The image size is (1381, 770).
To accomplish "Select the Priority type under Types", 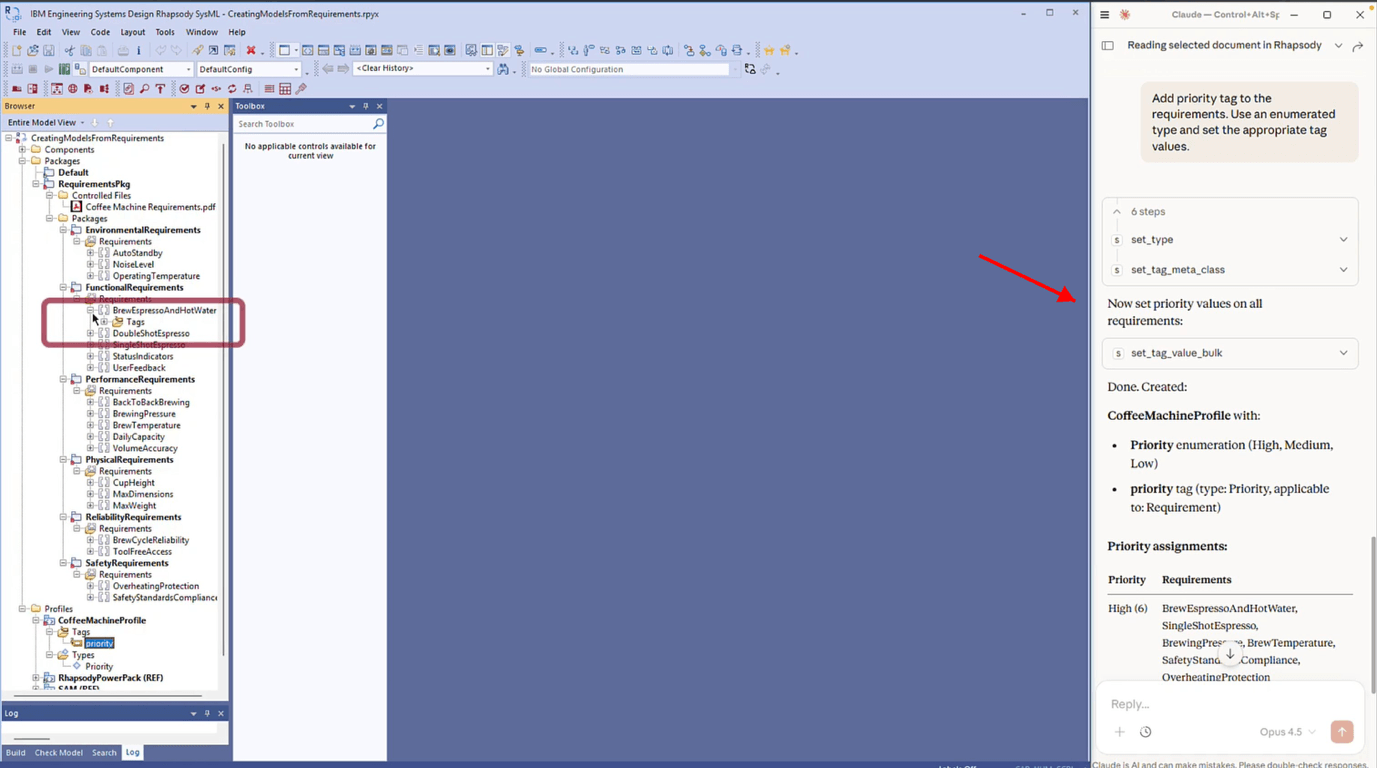I will tap(99, 667).
